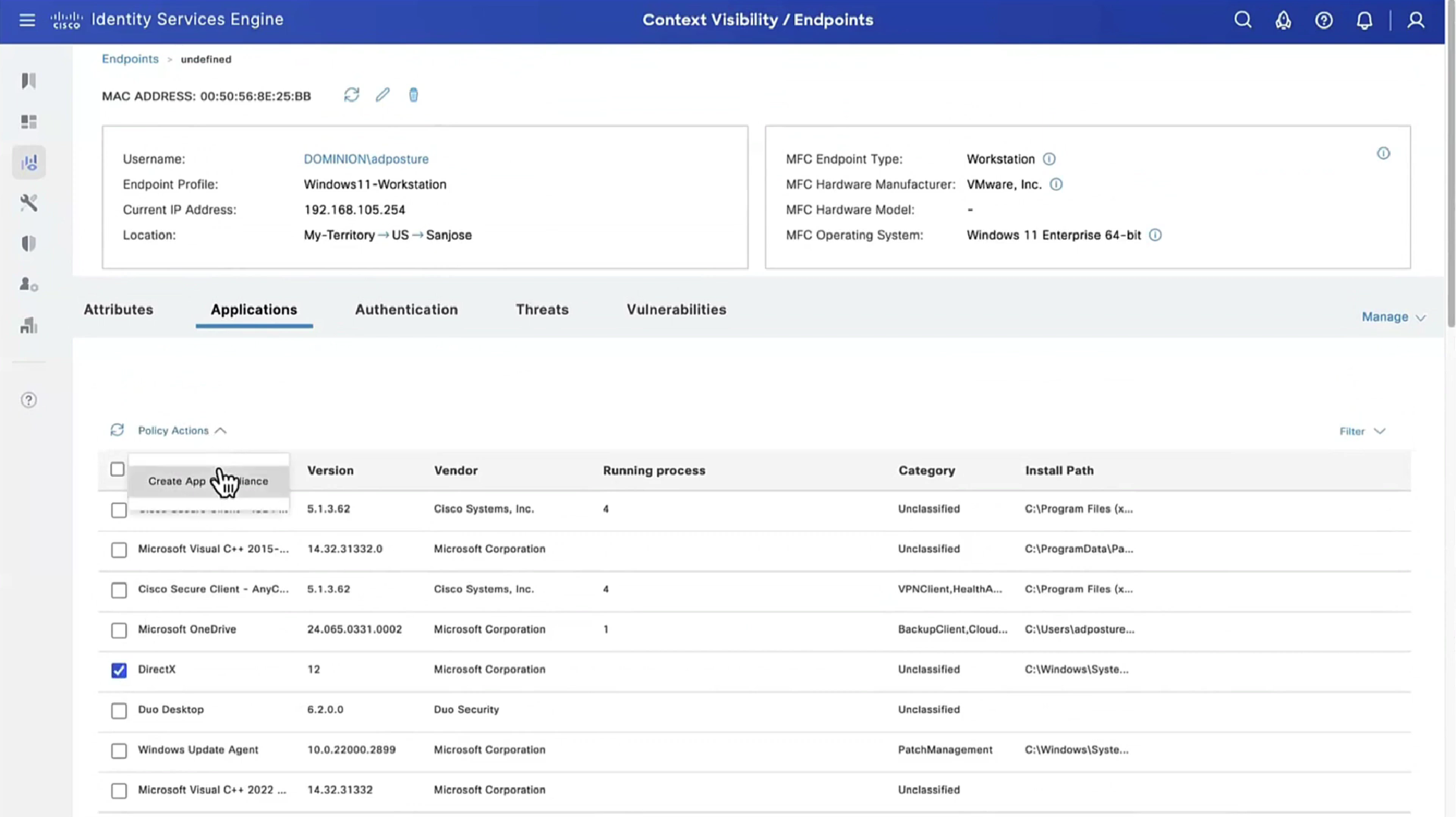This screenshot has height=817, width=1456.
Task: Switch to the Vulnerabilities tab
Action: pyautogui.click(x=676, y=309)
